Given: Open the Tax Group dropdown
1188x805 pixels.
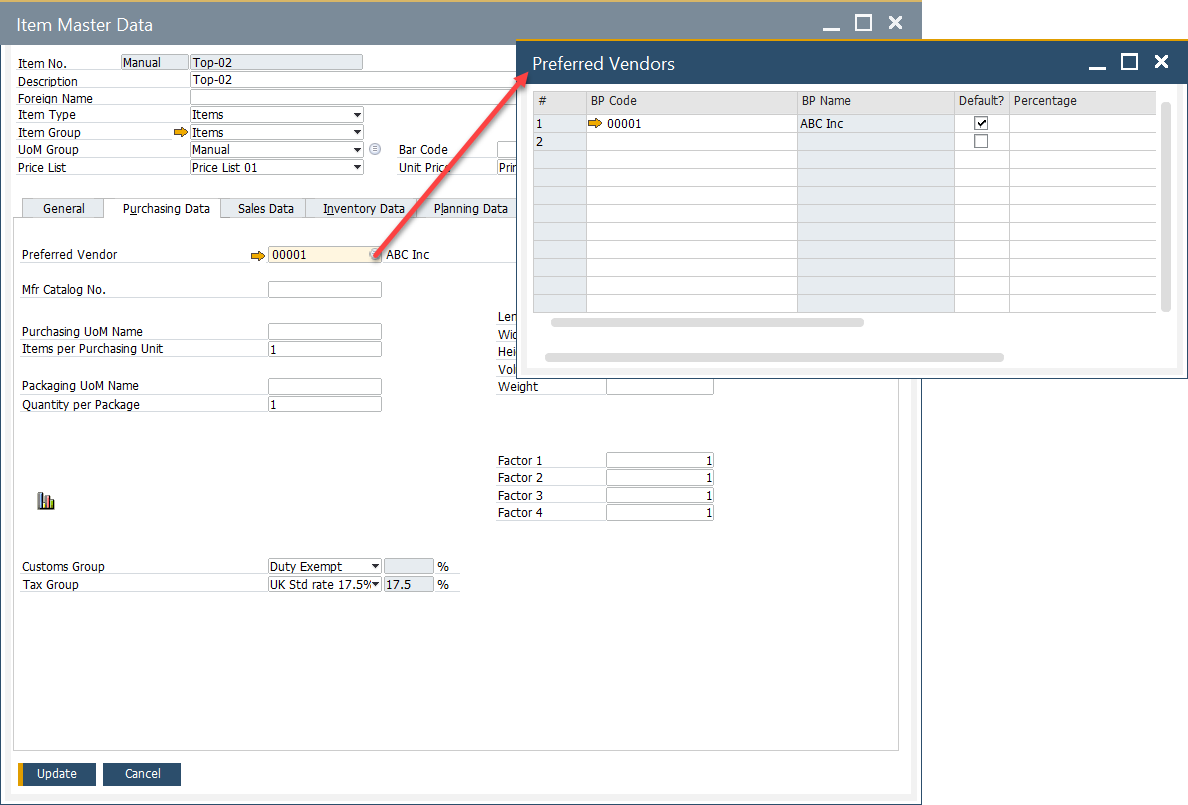Looking at the screenshot, I should [375, 585].
